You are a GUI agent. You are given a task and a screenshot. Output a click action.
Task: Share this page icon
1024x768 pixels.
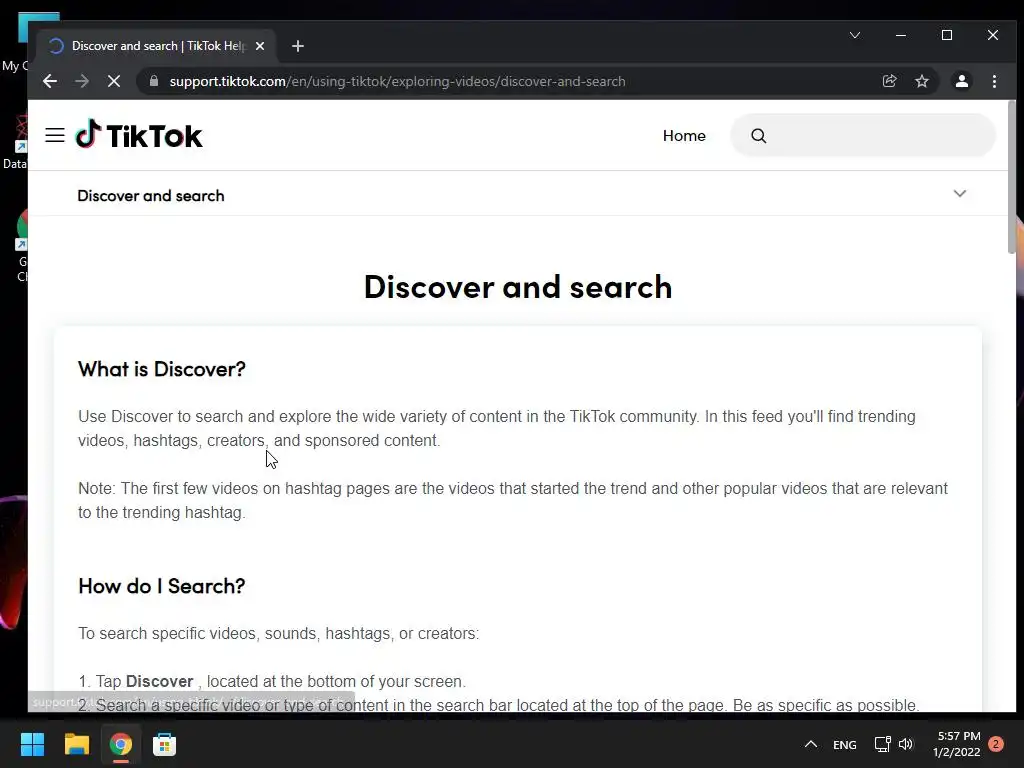(889, 81)
